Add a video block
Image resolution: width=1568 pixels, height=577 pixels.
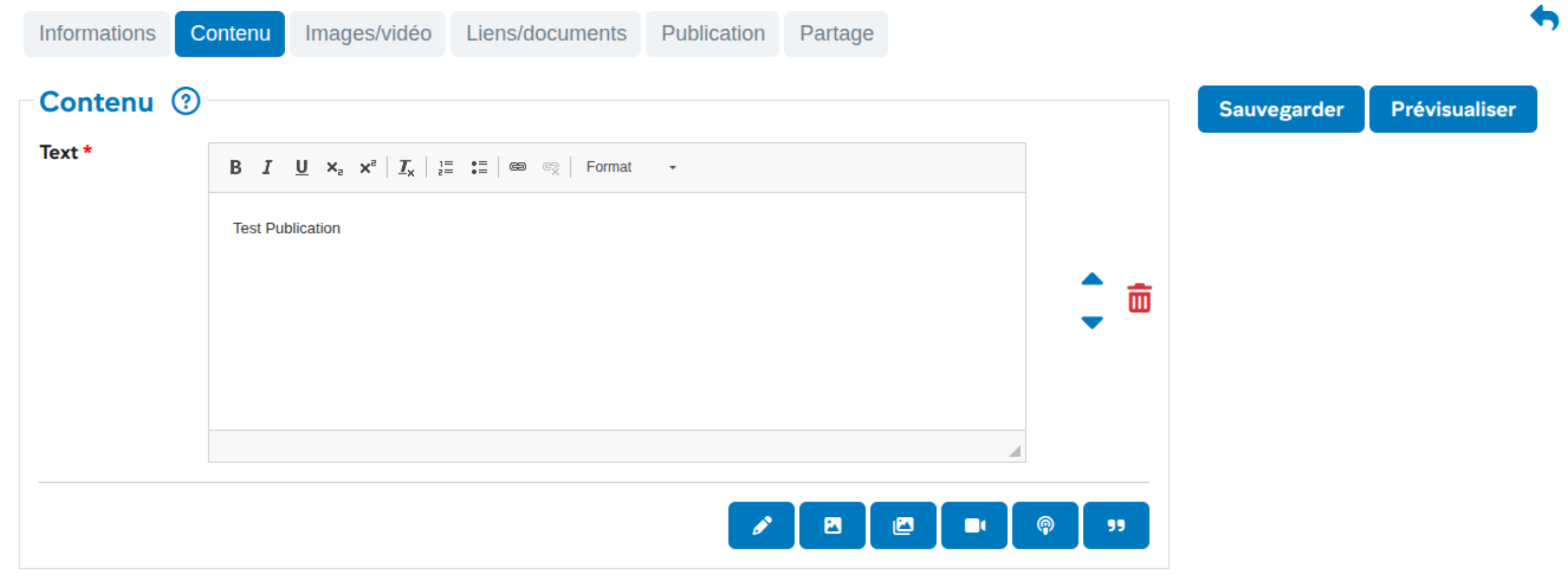pos(974,525)
